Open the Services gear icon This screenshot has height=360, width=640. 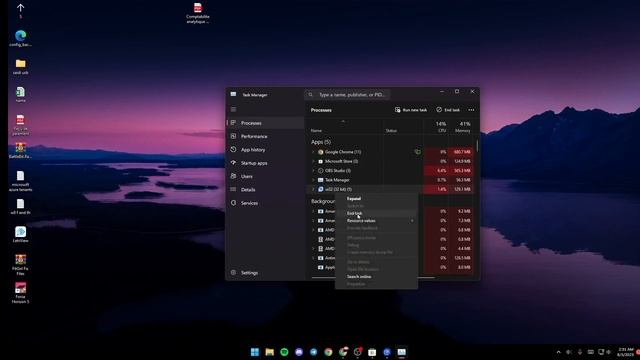233,203
